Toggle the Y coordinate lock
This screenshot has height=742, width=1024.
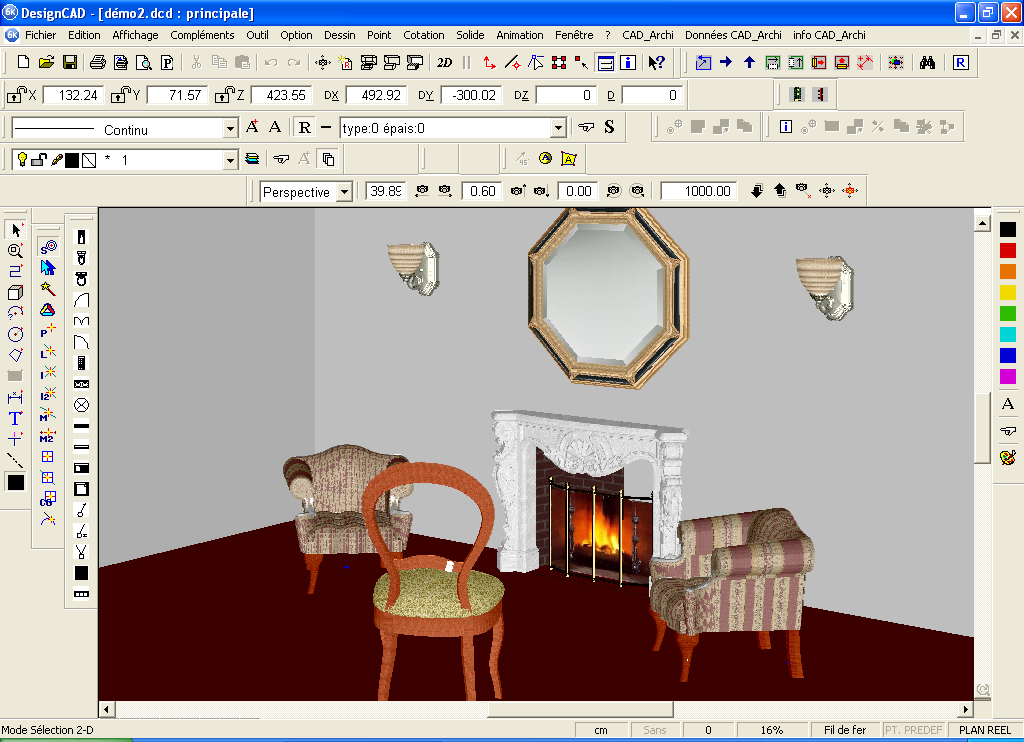pyautogui.click(x=120, y=95)
